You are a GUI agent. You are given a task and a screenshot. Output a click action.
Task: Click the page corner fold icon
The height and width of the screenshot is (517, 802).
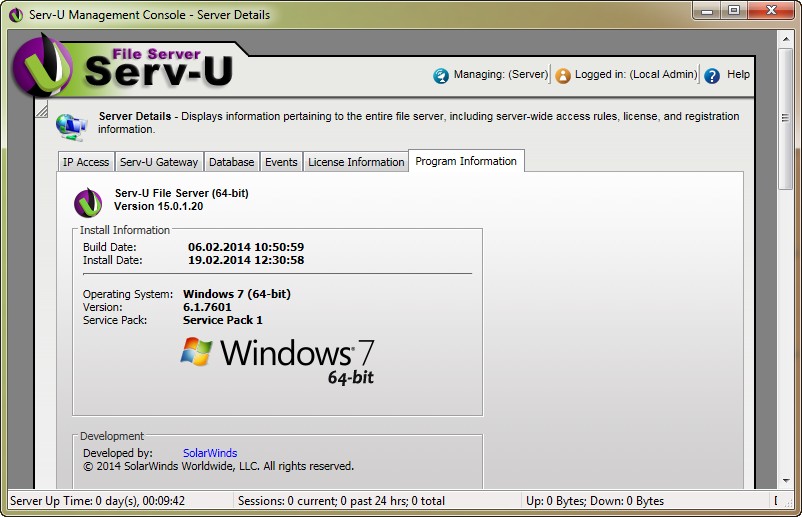(x=41, y=109)
